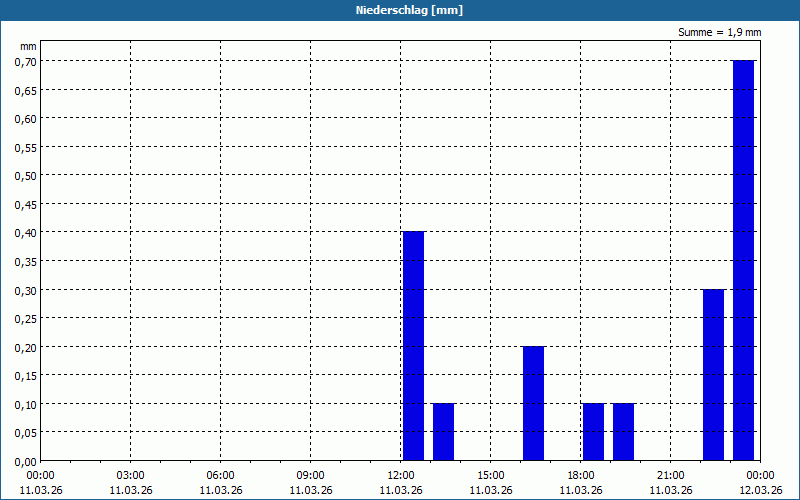
Task: Click the 0,40 y-axis label
Action: (26, 234)
